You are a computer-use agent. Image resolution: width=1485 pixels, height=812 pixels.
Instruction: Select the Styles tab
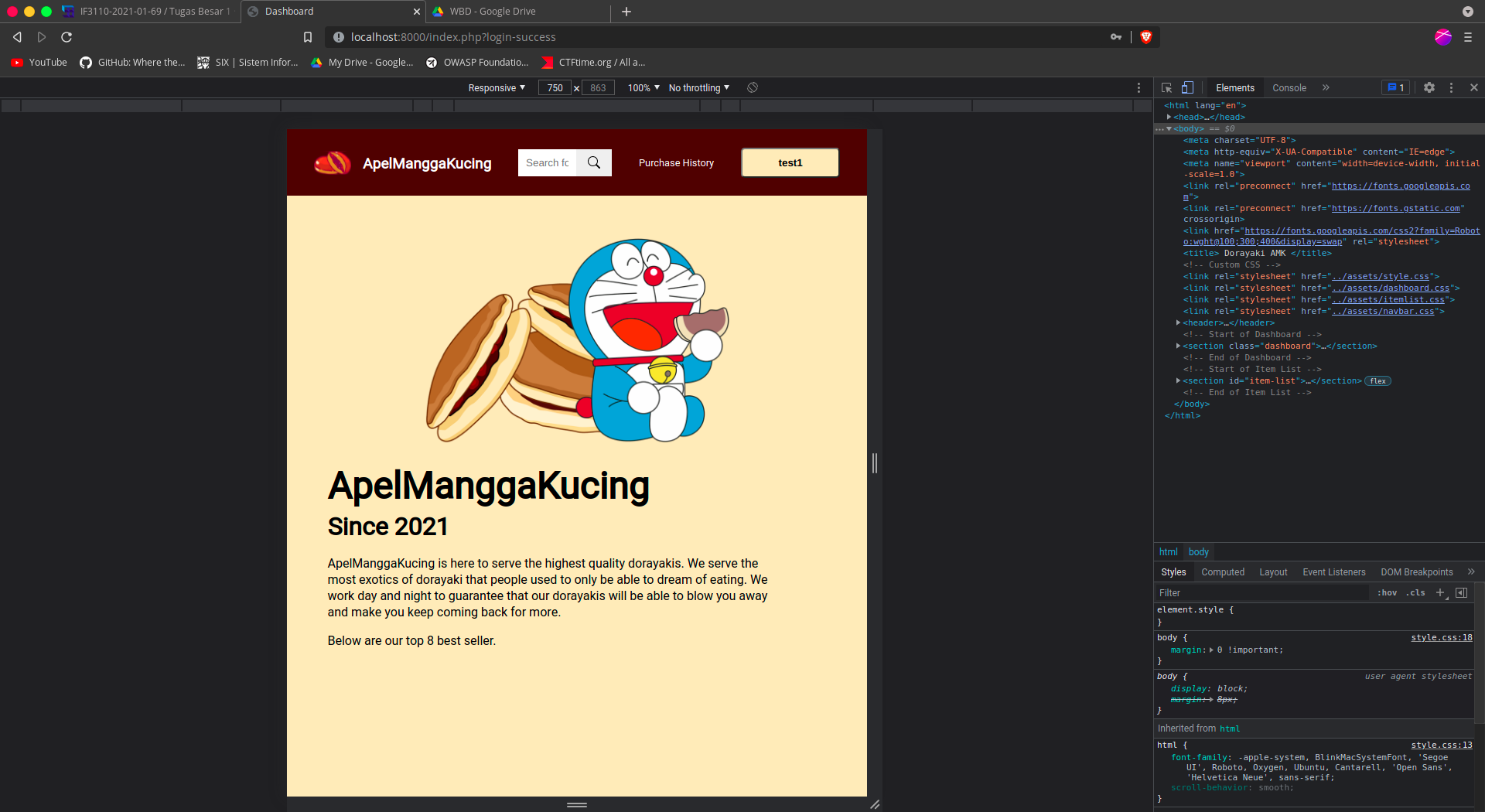(1173, 572)
